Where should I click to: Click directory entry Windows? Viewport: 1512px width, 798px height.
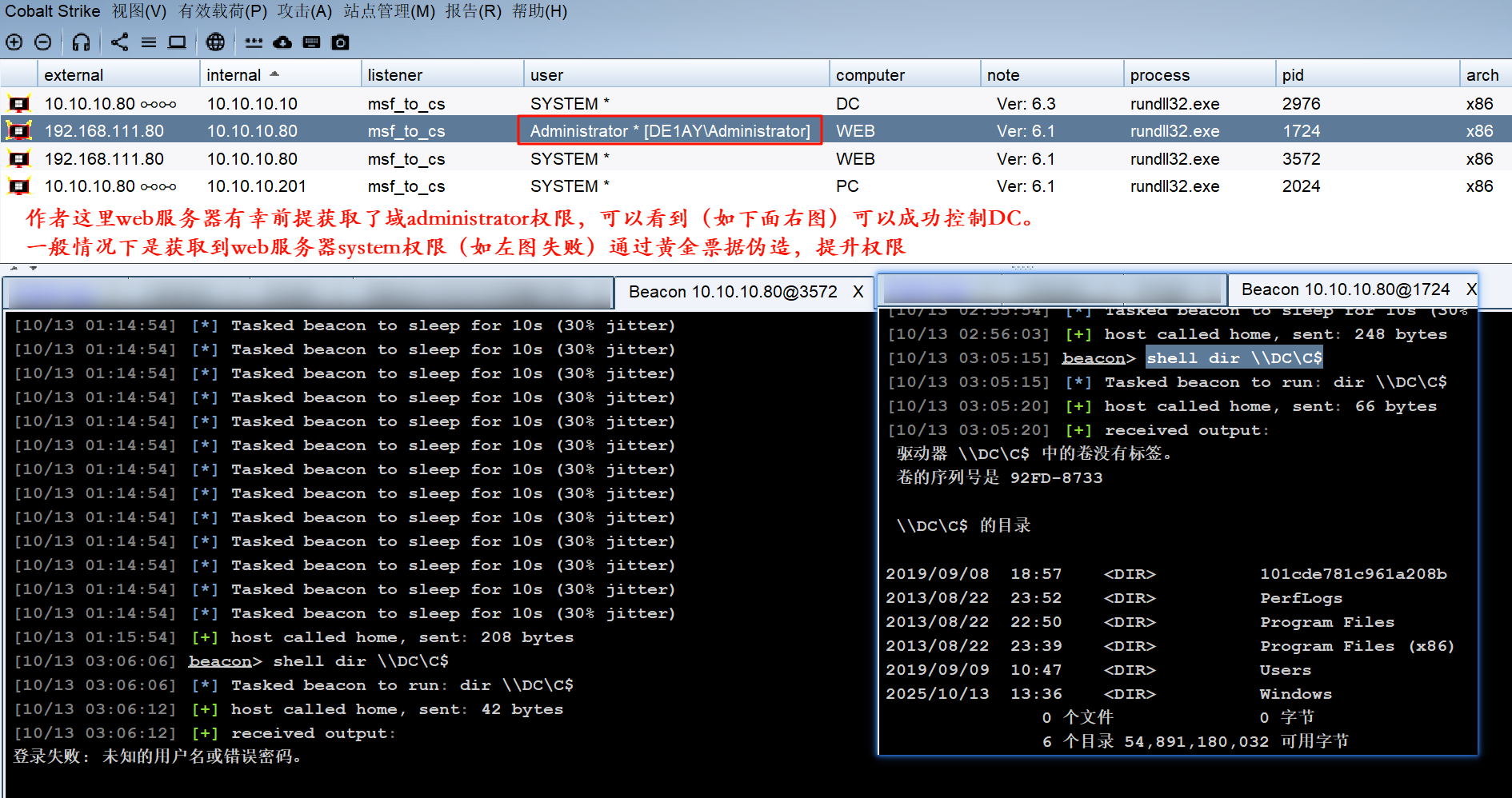point(1296,694)
